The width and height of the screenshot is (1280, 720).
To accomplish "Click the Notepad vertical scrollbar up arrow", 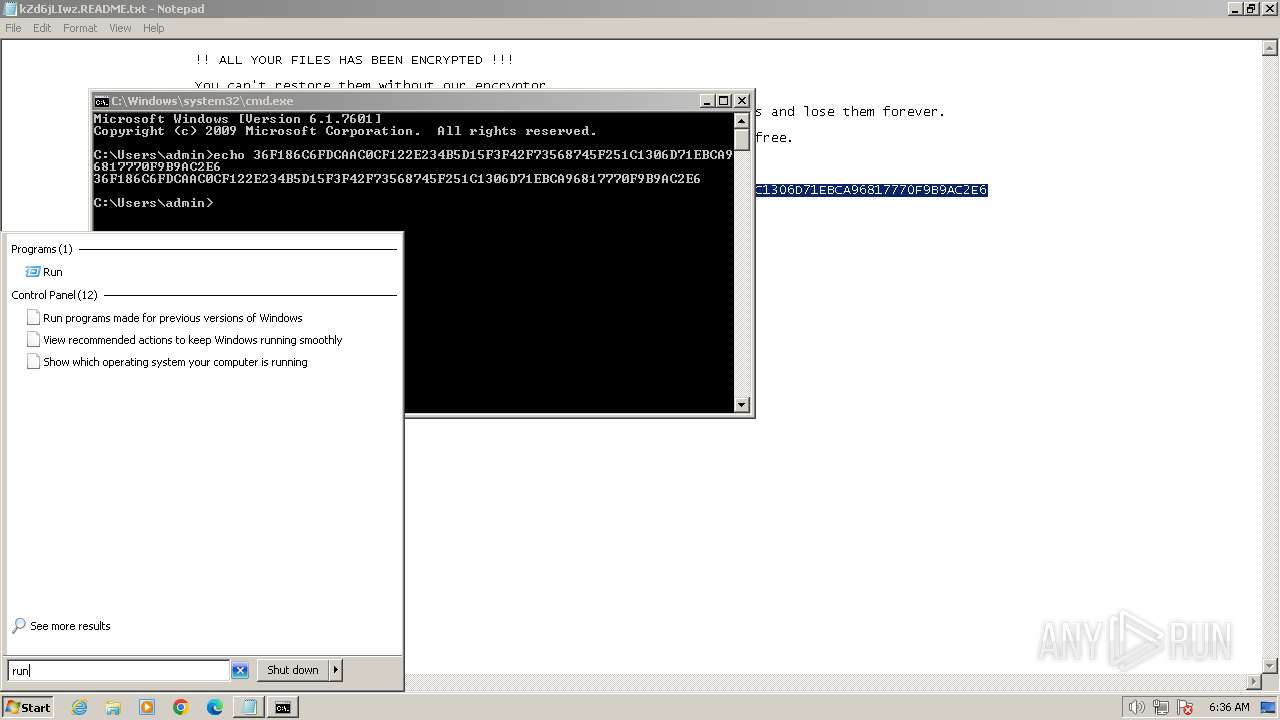I will [x=1272, y=47].
